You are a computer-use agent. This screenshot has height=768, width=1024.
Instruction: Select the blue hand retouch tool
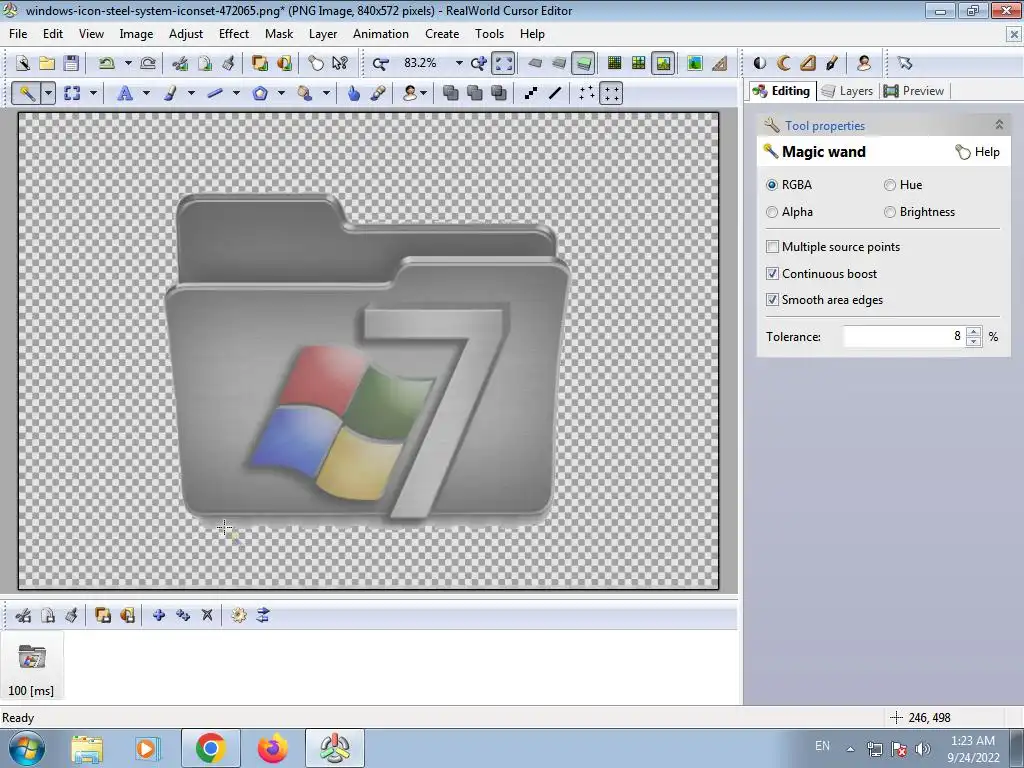pos(353,93)
